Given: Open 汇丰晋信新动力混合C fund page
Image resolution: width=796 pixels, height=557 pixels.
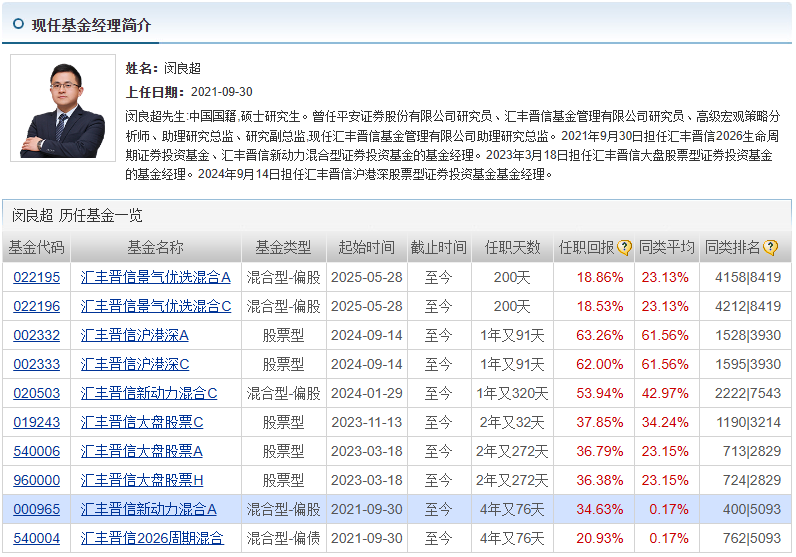Looking at the screenshot, I should [x=149, y=393].
